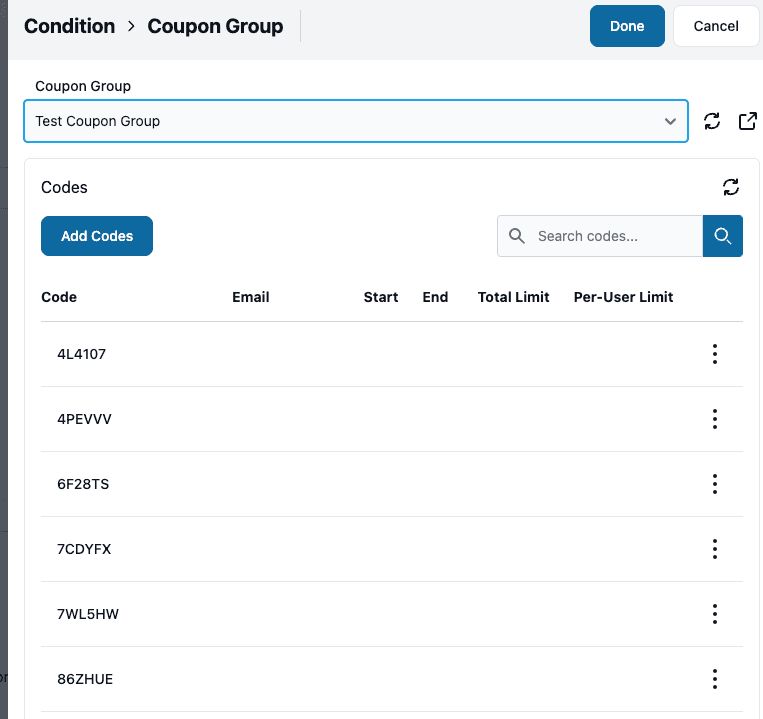Select the code 7WL5HW
The image size is (763, 719).
coord(88,614)
